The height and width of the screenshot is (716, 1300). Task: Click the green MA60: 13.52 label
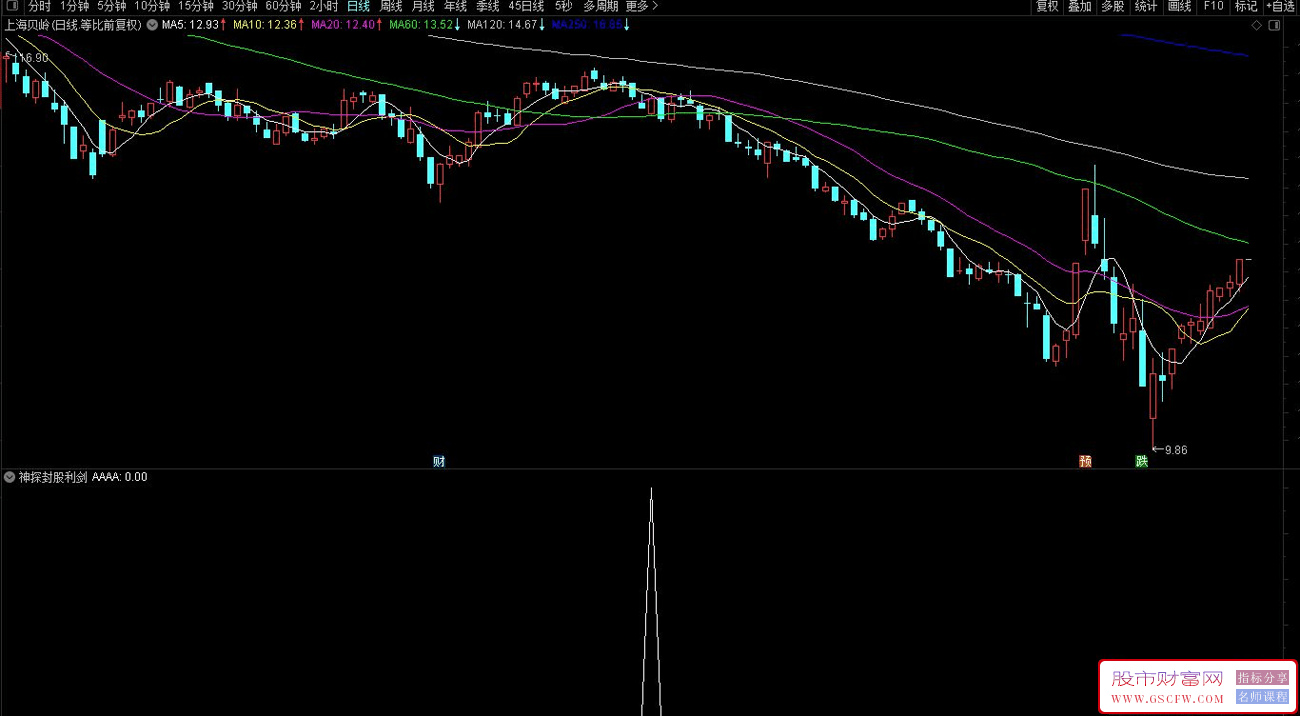point(425,25)
